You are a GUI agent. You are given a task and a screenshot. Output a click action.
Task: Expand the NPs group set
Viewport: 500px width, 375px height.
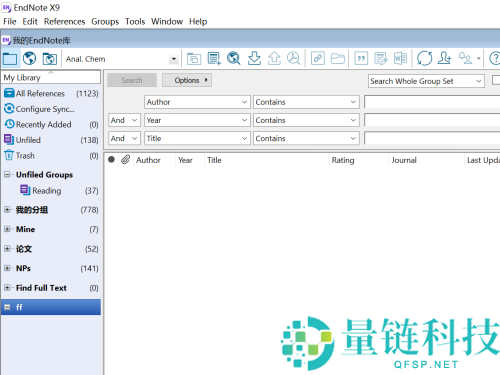[x=7, y=268]
